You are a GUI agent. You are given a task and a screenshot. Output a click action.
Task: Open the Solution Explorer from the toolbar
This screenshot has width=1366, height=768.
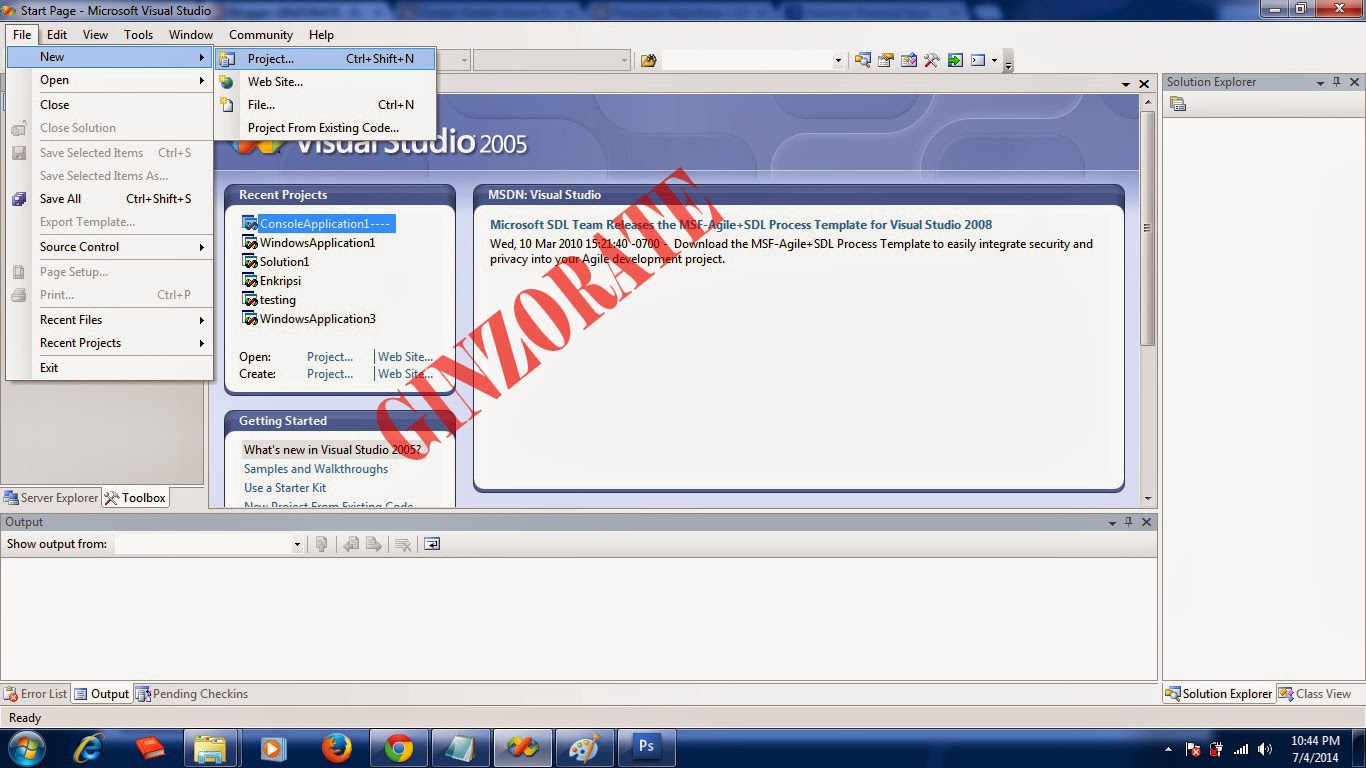[862, 60]
